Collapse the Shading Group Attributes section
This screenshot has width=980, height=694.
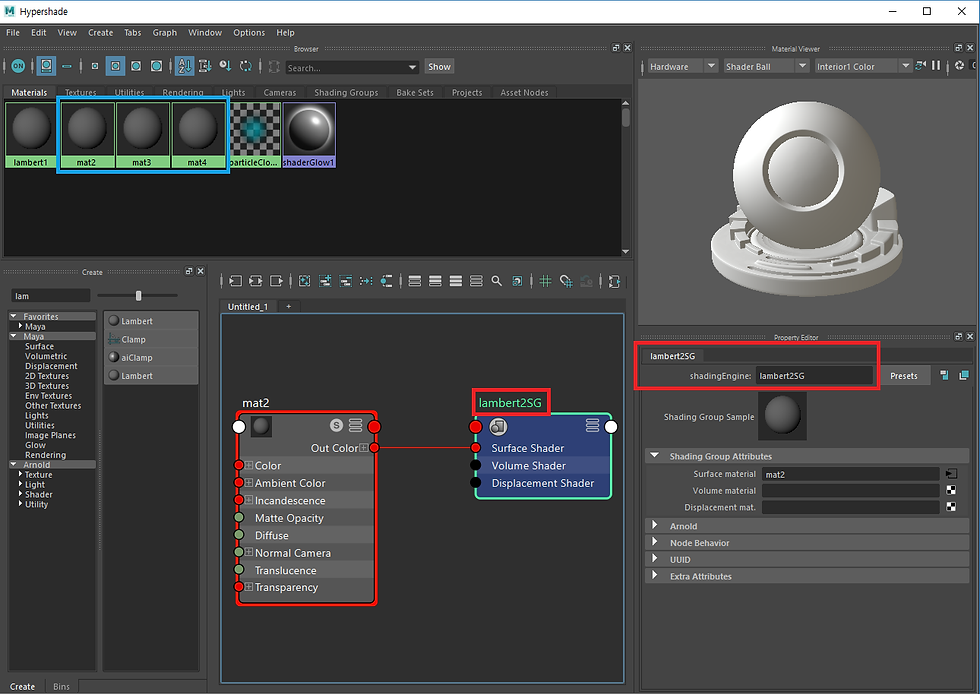[x=654, y=456]
